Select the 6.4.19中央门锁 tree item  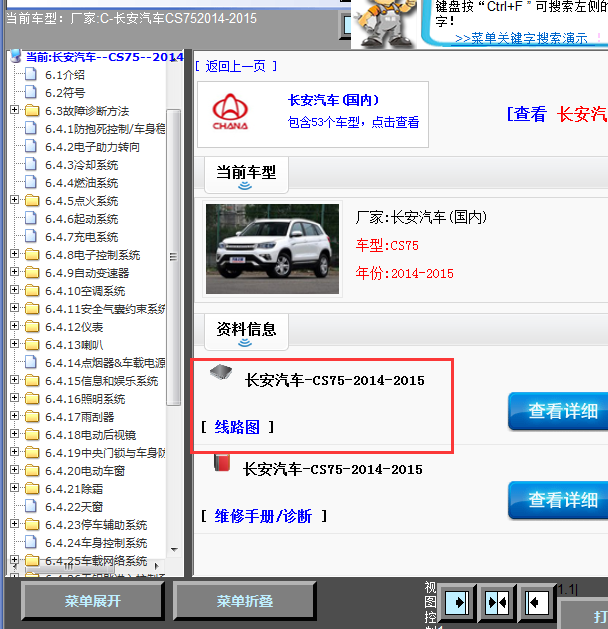pyautogui.click(x=105, y=452)
